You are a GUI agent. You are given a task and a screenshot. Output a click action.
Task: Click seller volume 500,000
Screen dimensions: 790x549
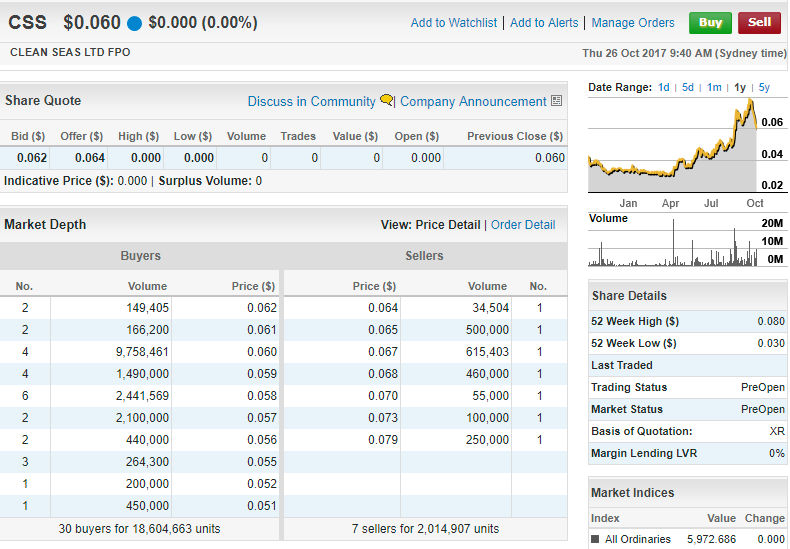point(487,330)
